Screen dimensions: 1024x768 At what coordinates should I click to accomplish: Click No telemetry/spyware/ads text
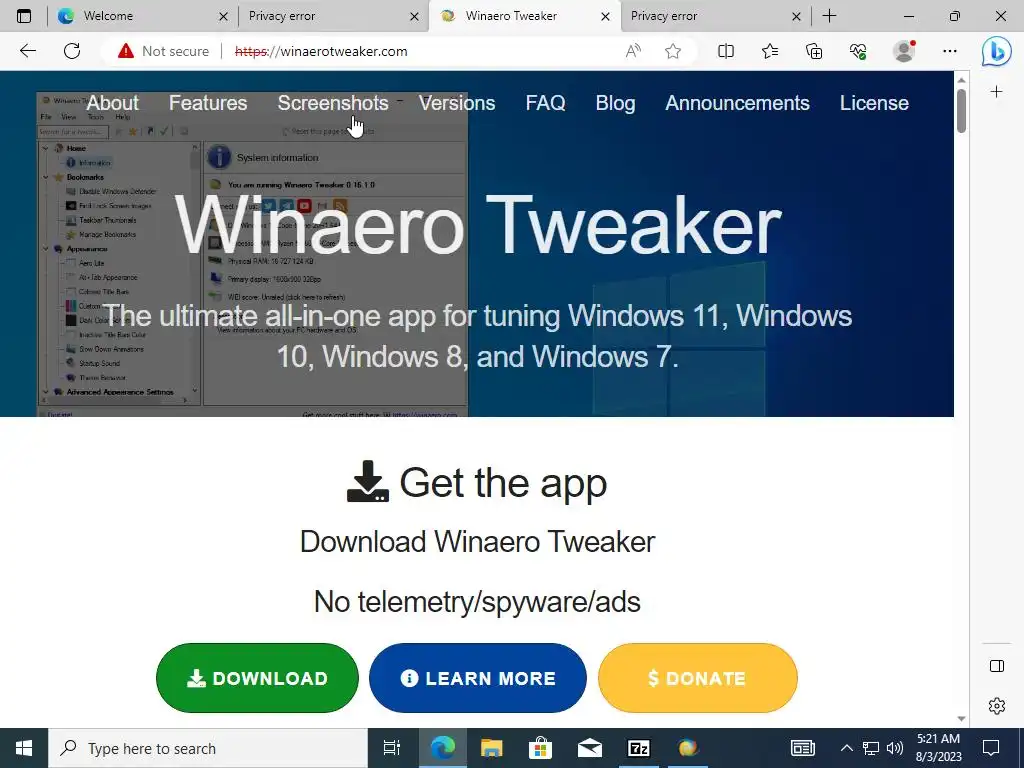(x=477, y=601)
